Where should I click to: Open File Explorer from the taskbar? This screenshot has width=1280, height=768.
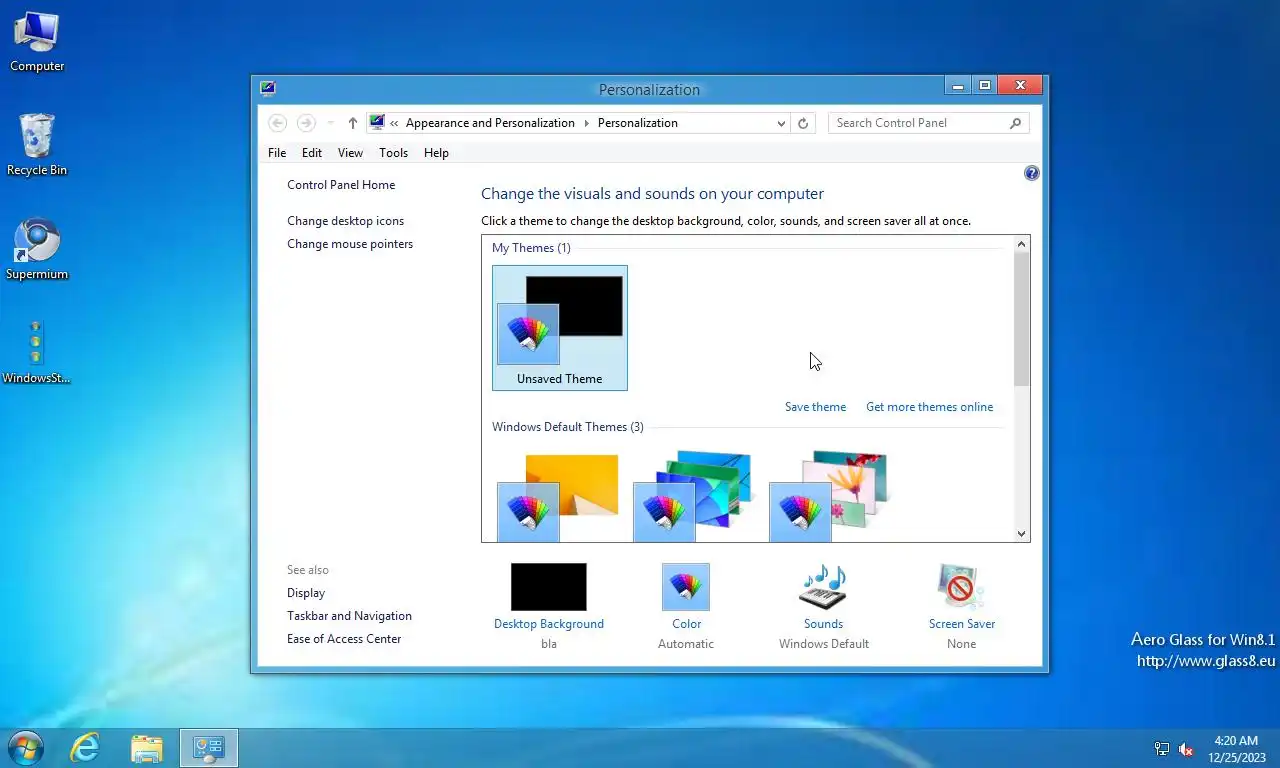coord(146,748)
